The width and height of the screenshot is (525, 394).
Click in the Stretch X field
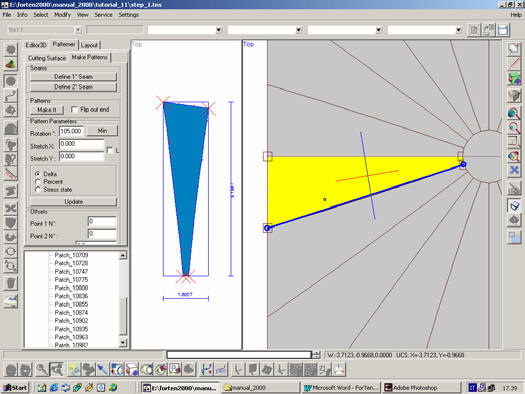pos(81,144)
